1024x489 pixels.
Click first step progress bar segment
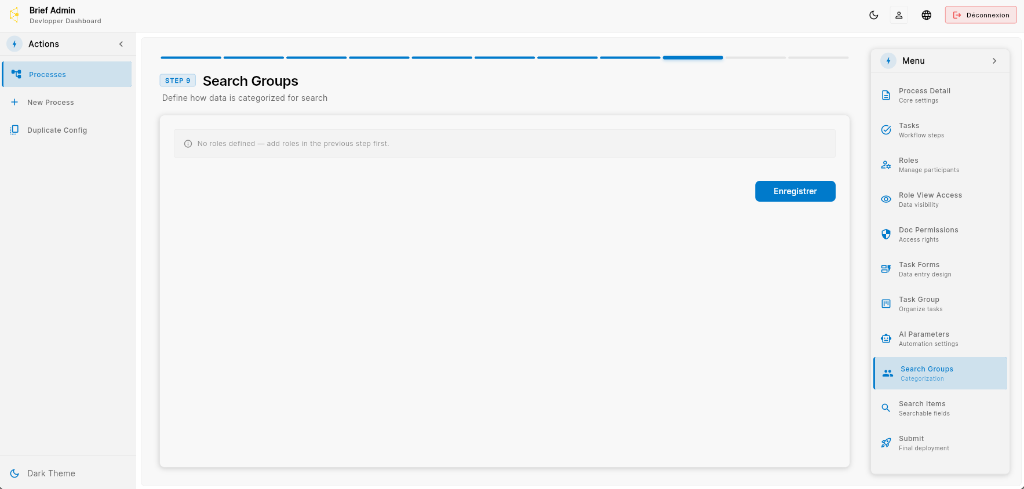pos(191,57)
